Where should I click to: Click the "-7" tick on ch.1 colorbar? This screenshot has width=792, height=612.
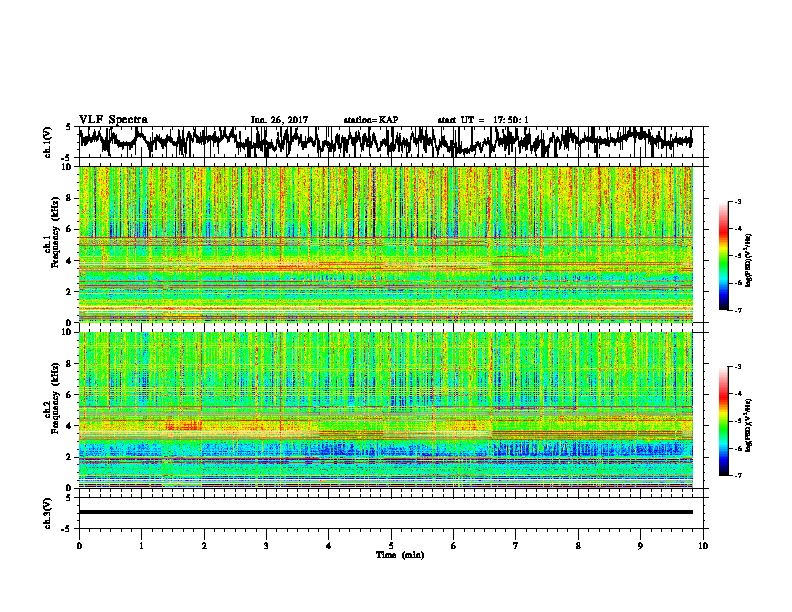738,310
